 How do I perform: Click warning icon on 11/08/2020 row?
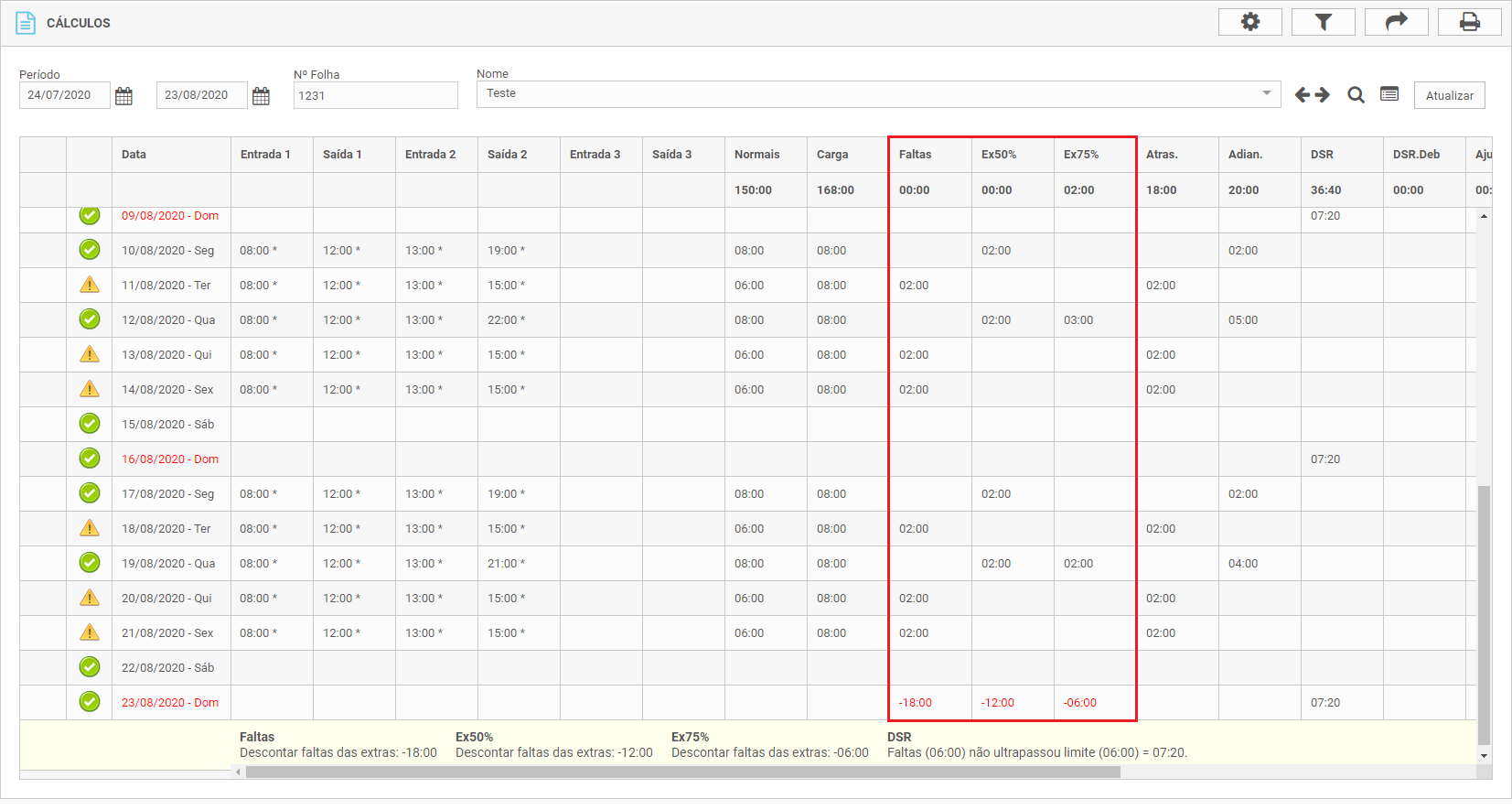pos(90,285)
